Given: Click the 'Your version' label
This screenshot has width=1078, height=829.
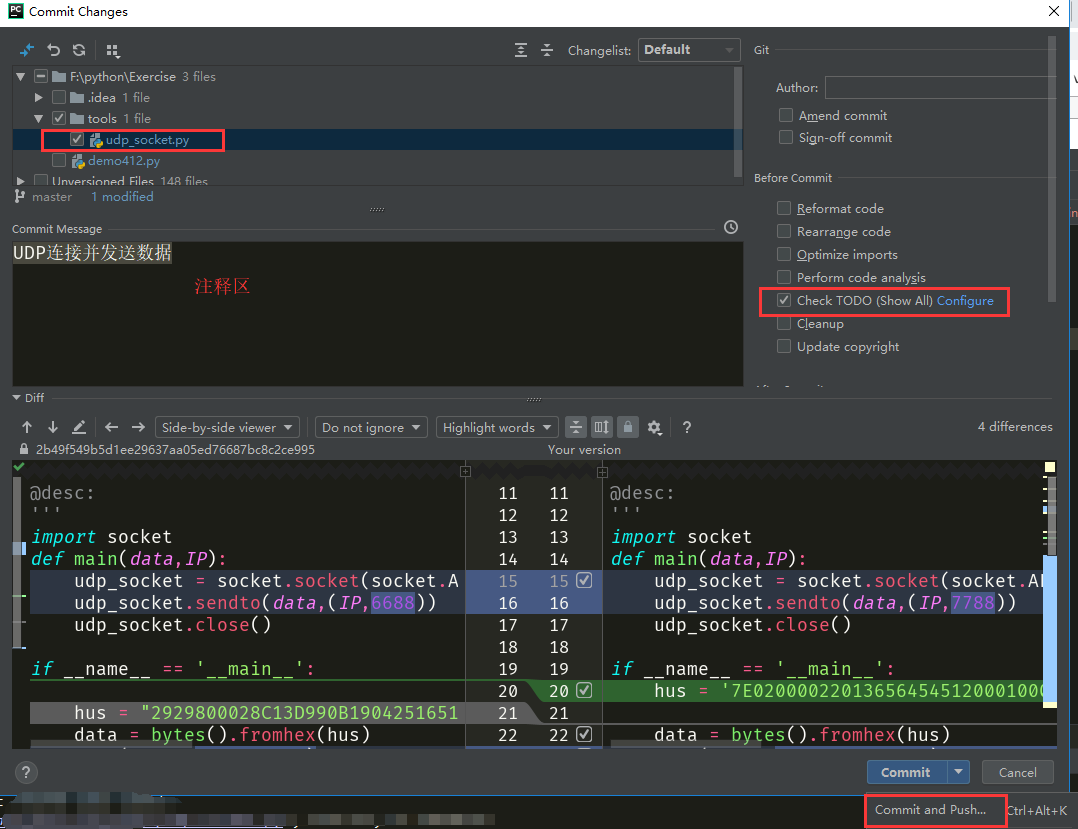Looking at the screenshot, I should [x=584, y=450].
